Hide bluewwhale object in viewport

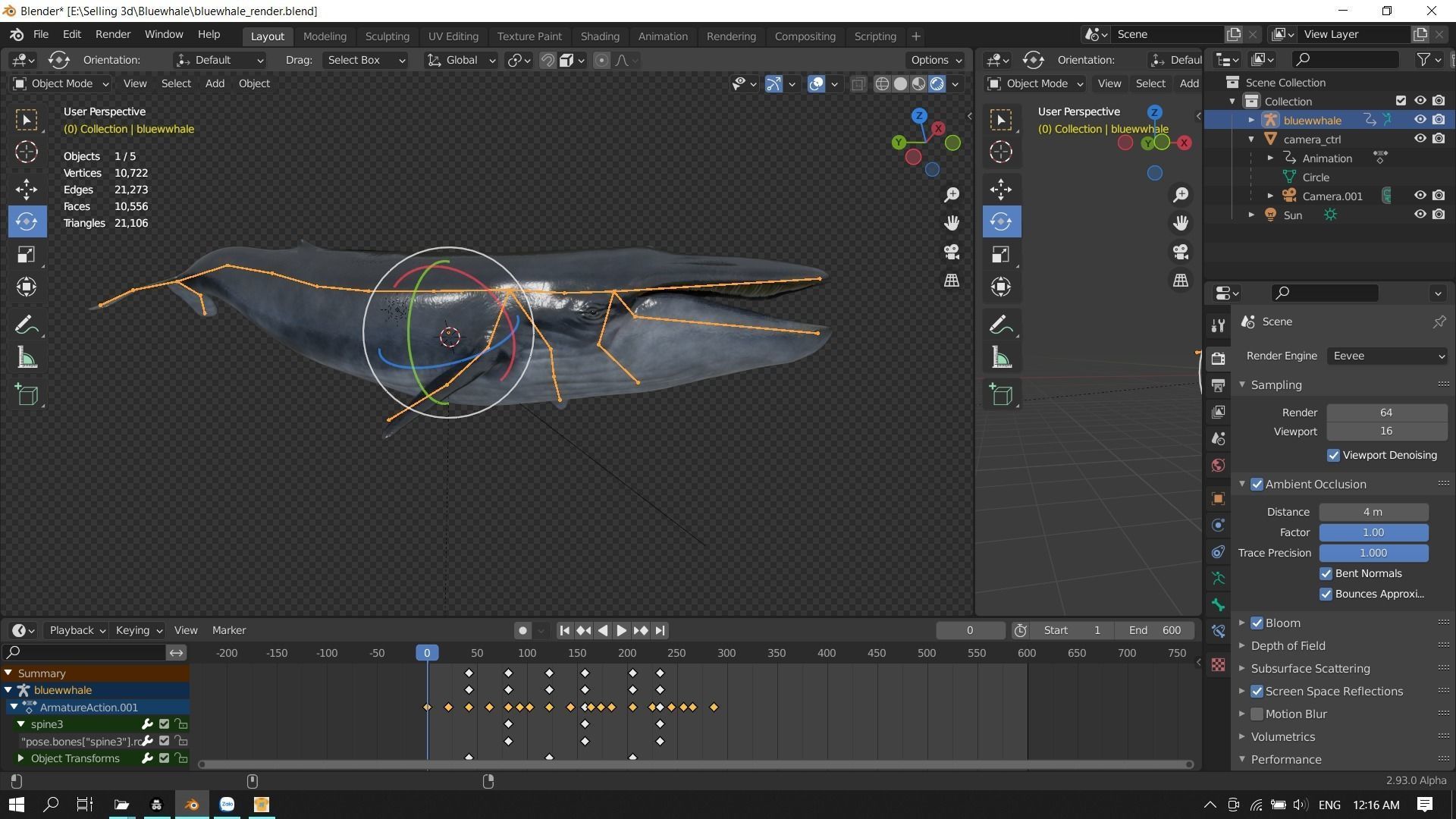pyautogui.click(x=1420, y=120)
